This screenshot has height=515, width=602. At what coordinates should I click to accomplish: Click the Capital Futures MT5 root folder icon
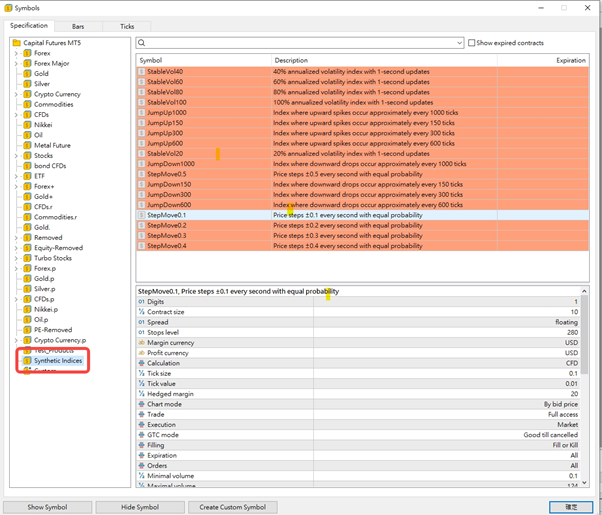tap(16, 43)
